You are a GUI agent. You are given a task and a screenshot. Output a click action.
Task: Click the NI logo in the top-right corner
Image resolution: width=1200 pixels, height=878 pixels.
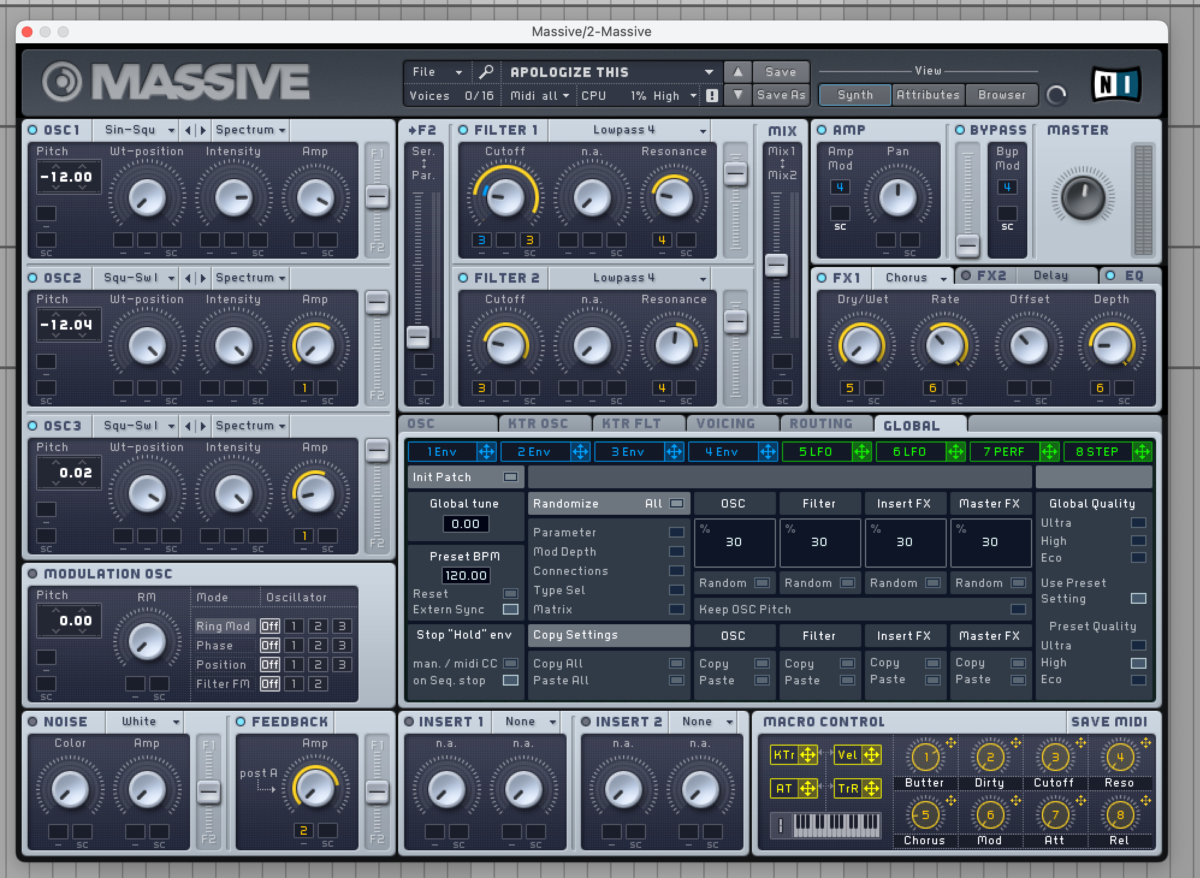(x=1117, y=85)
